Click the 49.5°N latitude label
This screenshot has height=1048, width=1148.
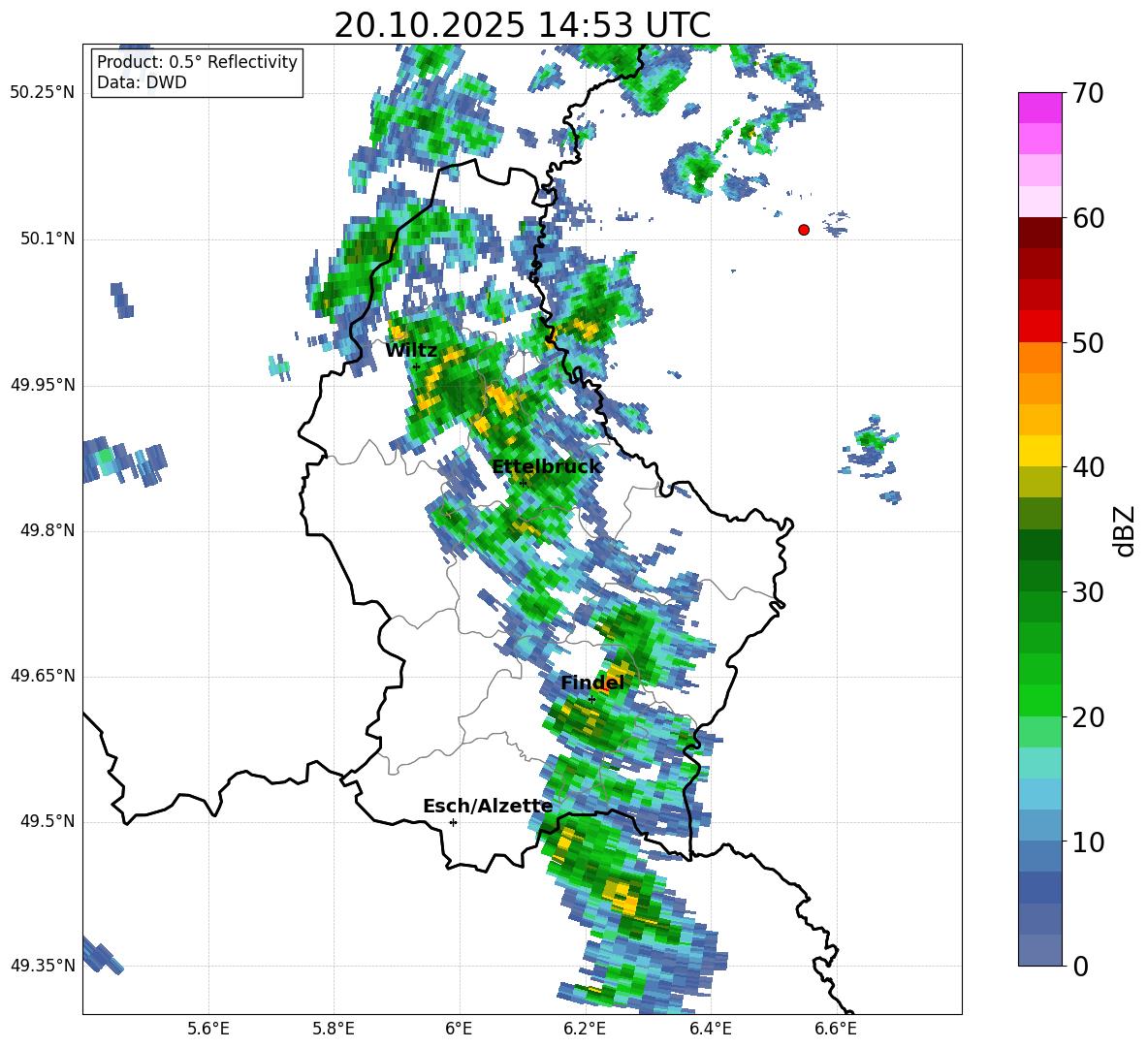coord(47,821)
